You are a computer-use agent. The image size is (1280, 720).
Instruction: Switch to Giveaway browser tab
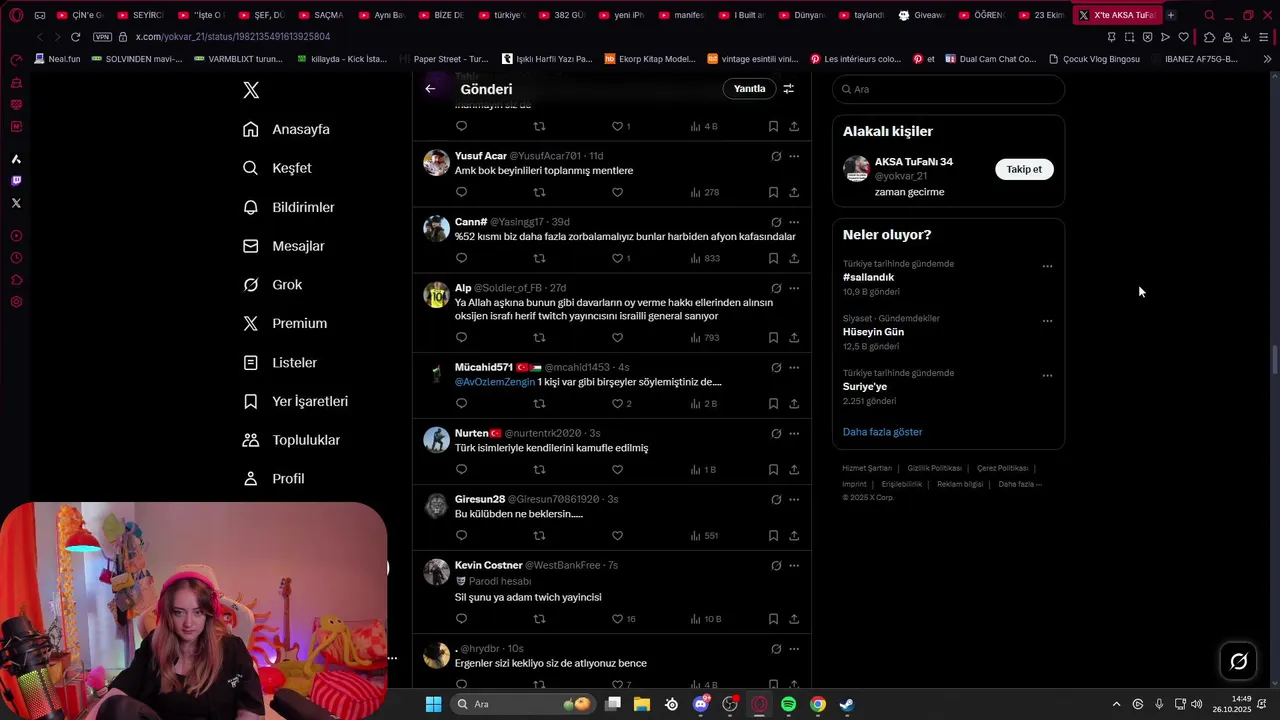(x=921, y=15)
